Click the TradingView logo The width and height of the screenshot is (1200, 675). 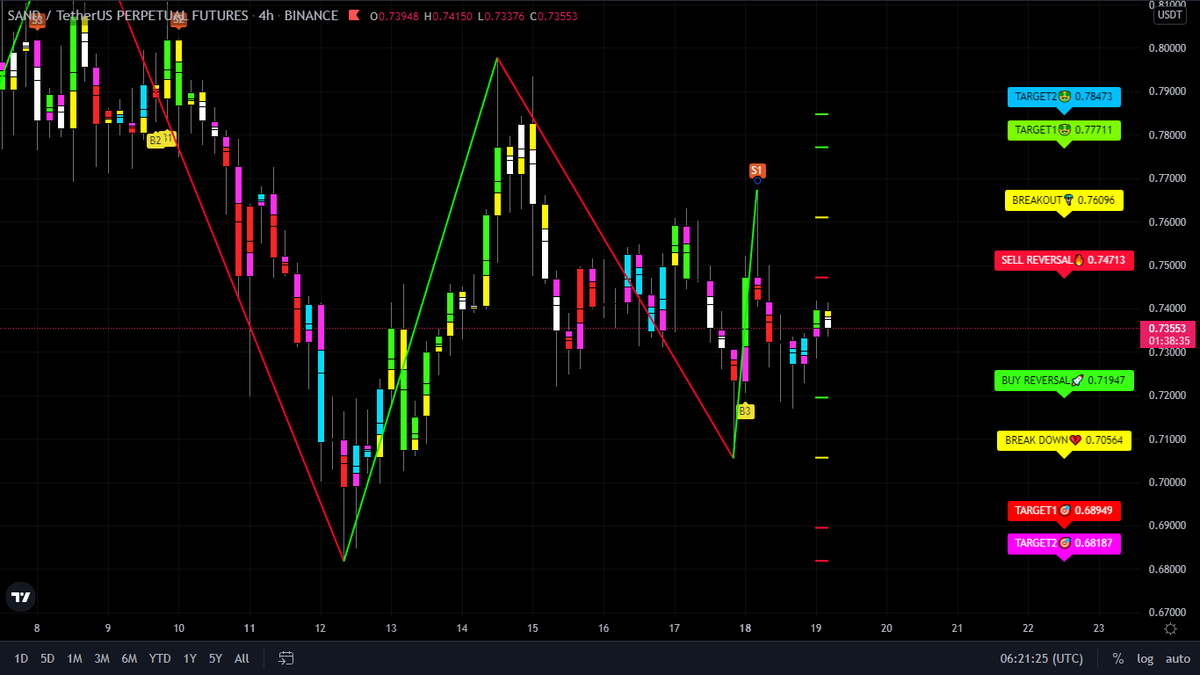pos(20,597)
